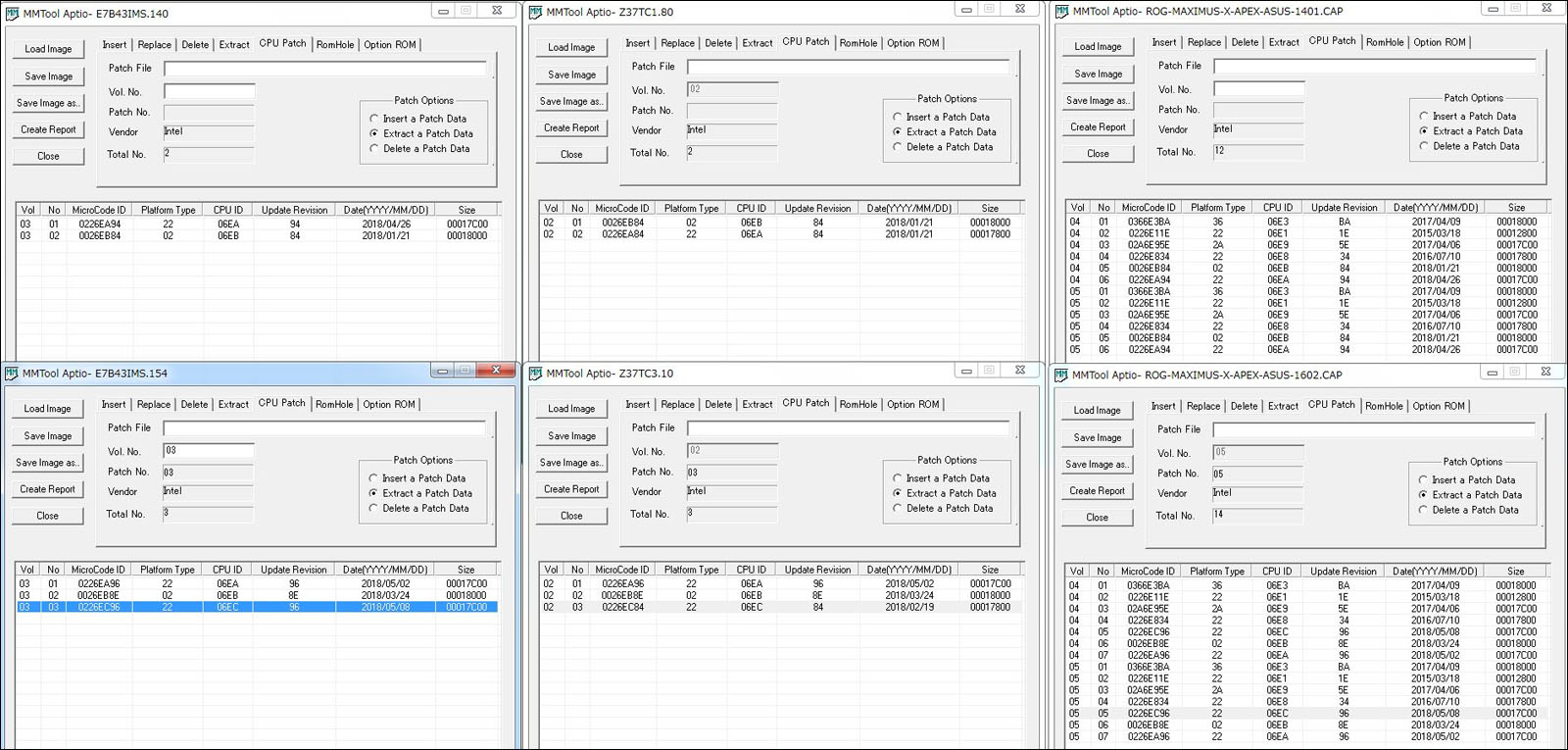Click the Patch File field in E7B43IMS.140

[325, 69]
